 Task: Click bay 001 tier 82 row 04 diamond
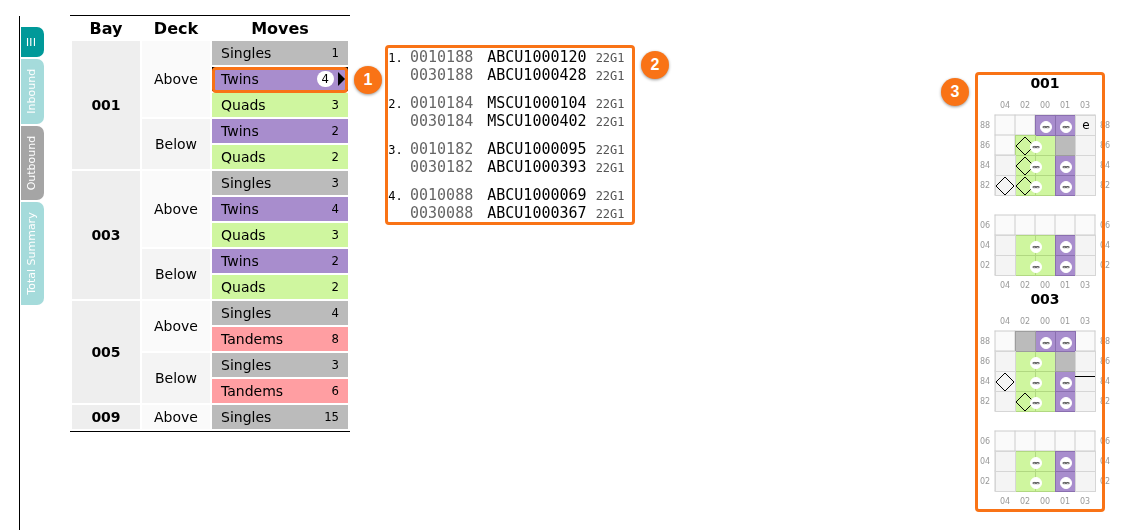coord(1005,186)
